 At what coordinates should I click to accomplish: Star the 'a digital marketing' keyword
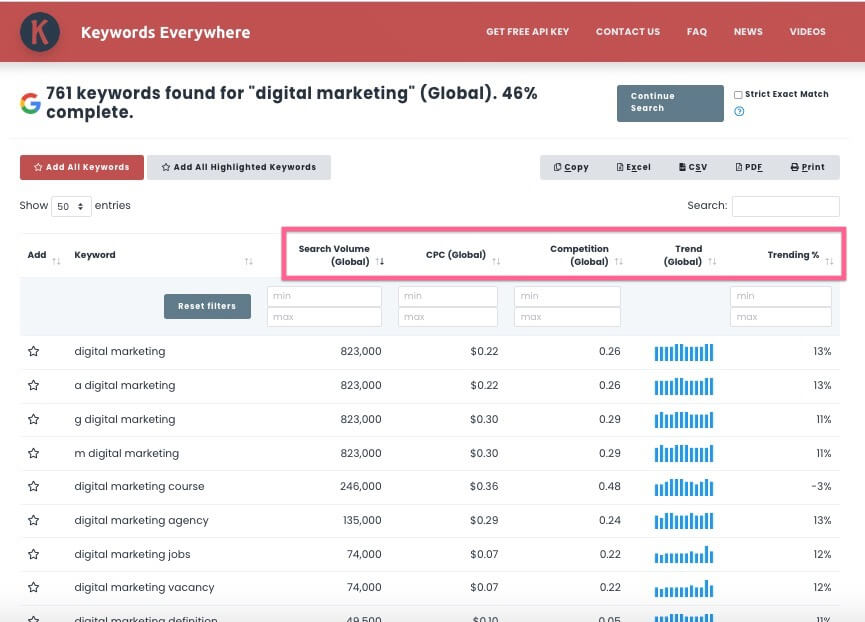(34, 385)
